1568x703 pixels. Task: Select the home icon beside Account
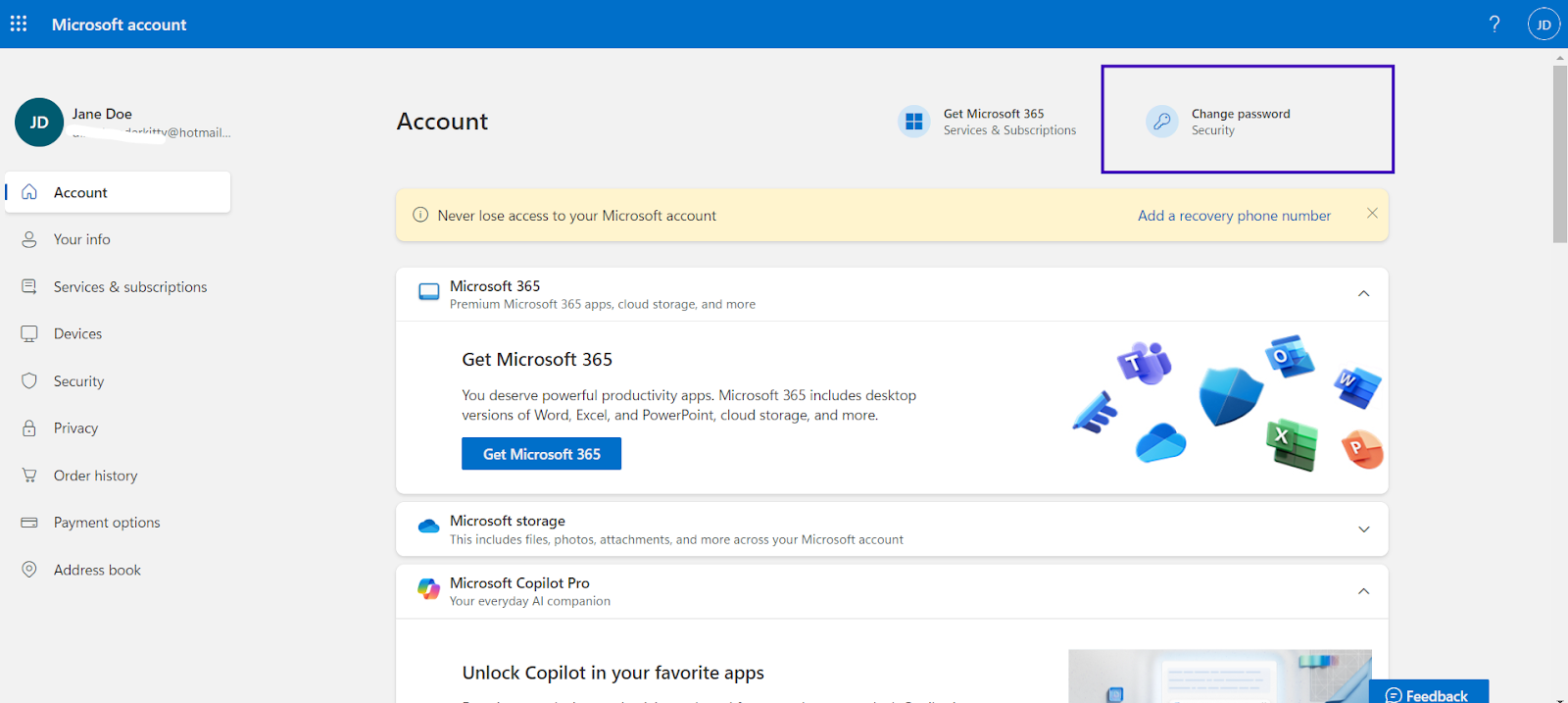pyautogui.click(x=29, y=192)
